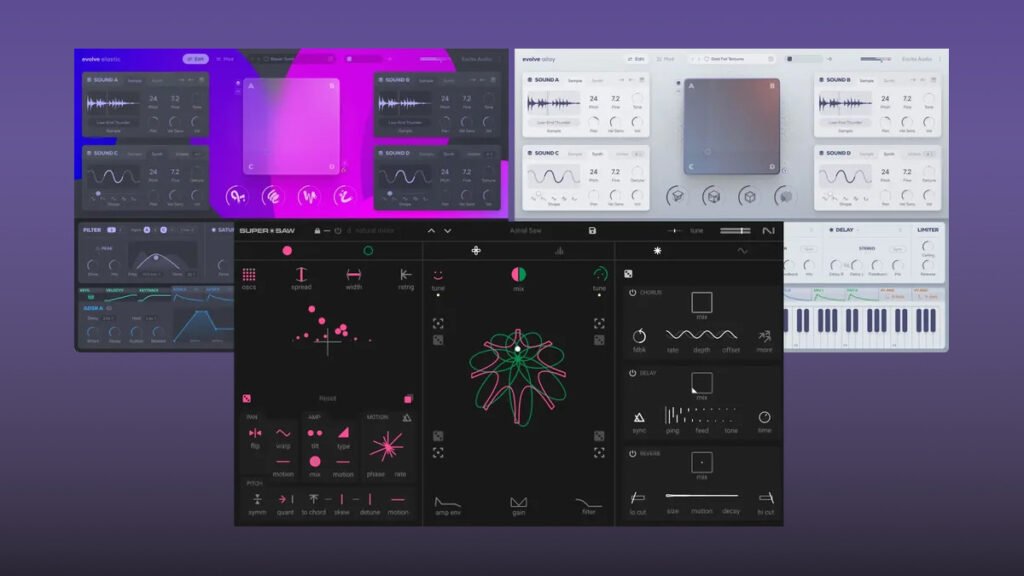Toggle the Sound A enable box in evolve elastic
This screenshot has width=1024, height=576.
[x=89, y=80]
